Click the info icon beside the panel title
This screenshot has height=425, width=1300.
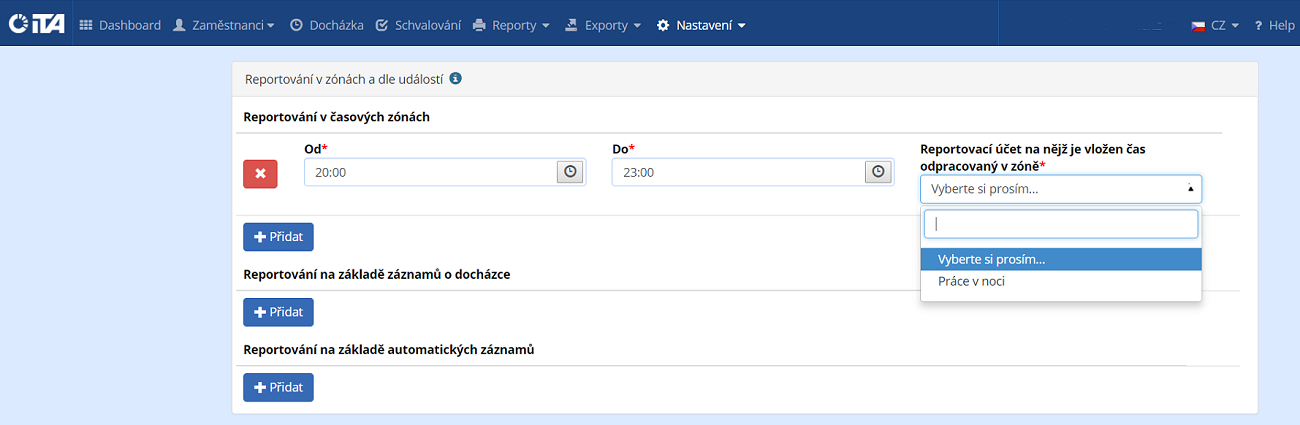click(x=456, y=78)
